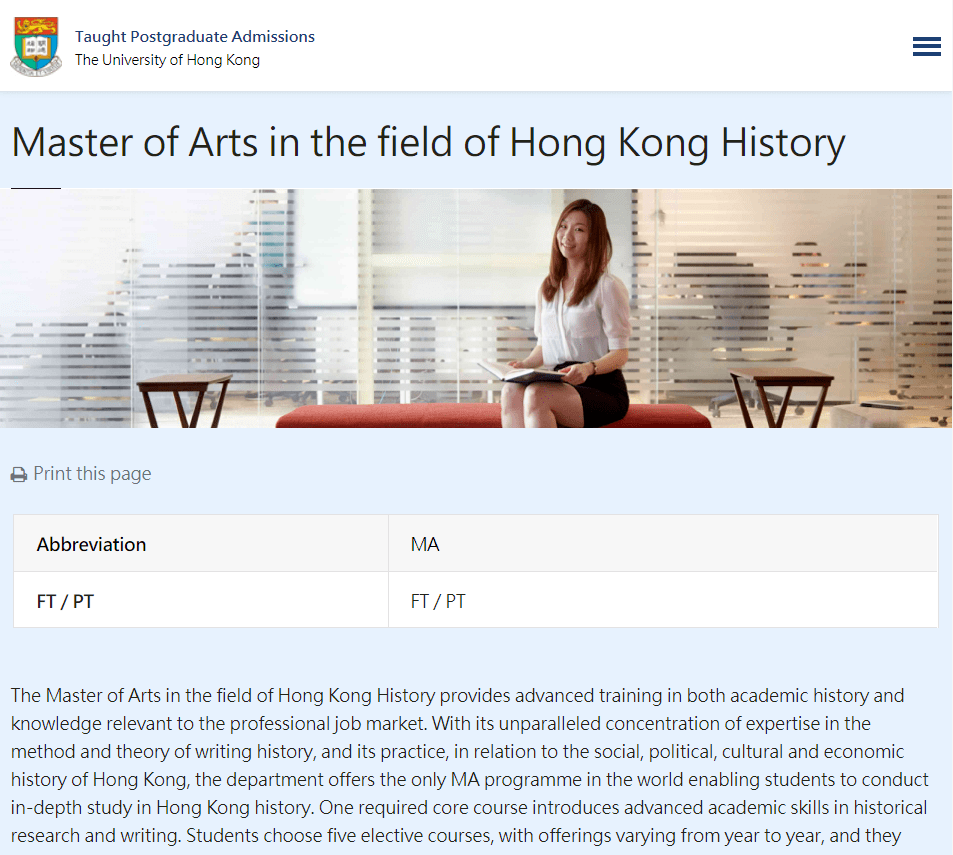Screen dimensions: 953x855
Task: Click the HKU crest logo
Action: (36, 46)
